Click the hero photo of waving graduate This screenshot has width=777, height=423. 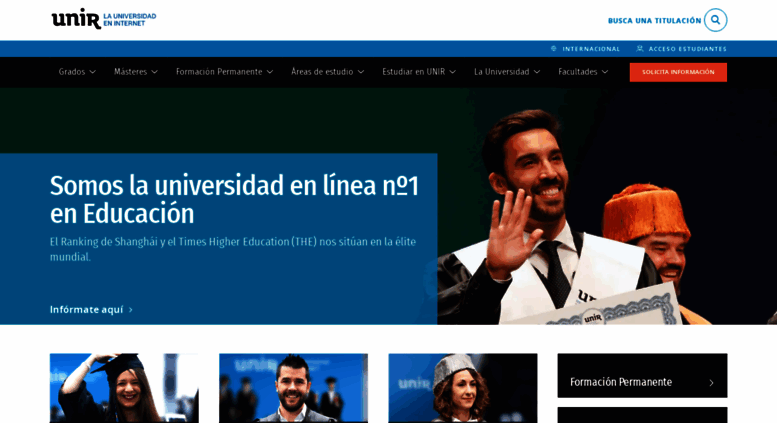pos(607,207)
